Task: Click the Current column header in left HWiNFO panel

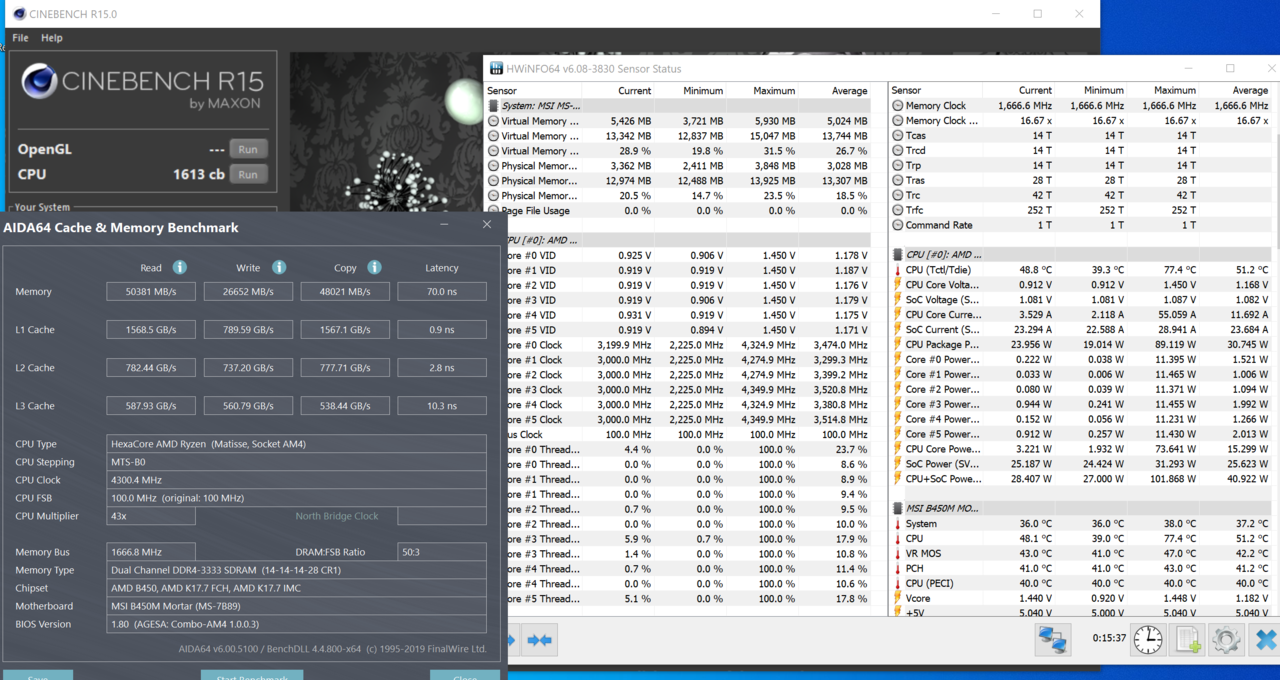Action: point(618,91)
